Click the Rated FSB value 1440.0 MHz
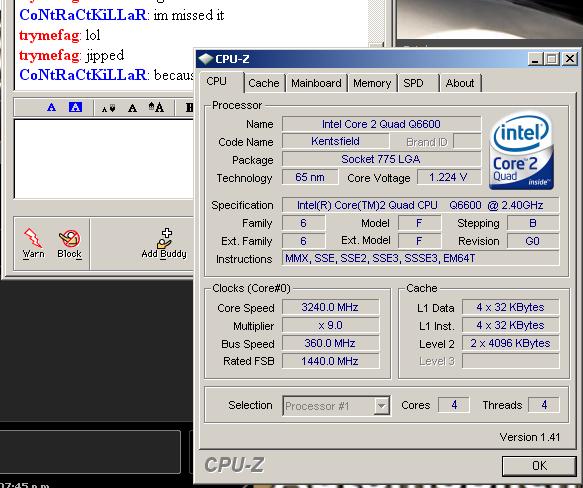Viewport: 583px width, 488px height. point(330,361)
